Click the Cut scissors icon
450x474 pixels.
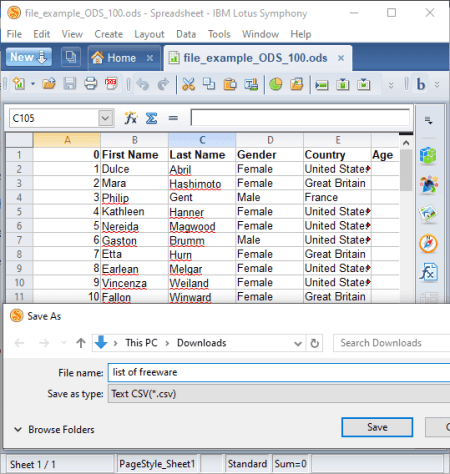point(188,84)
